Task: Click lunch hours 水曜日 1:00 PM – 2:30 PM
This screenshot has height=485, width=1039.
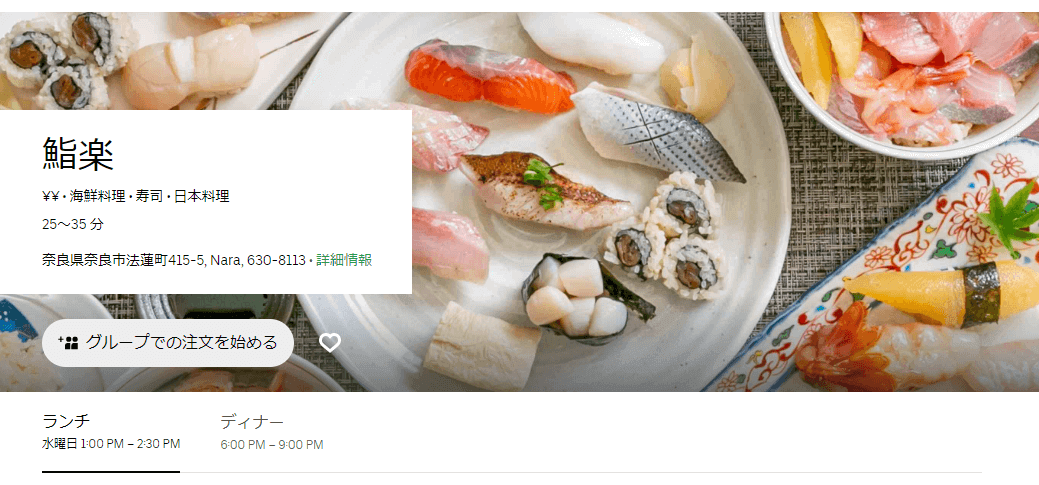Action: pos(111,444)
